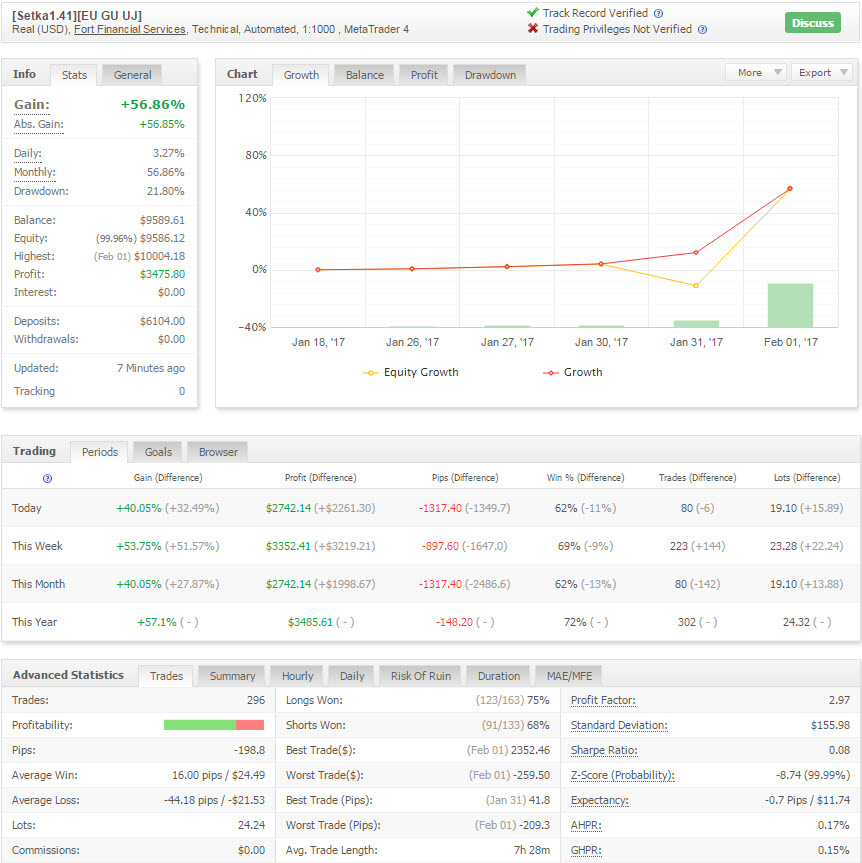This screenshot has height=863, width=862.
Task: Toggle the Growth legend entry
Action: 572,373
